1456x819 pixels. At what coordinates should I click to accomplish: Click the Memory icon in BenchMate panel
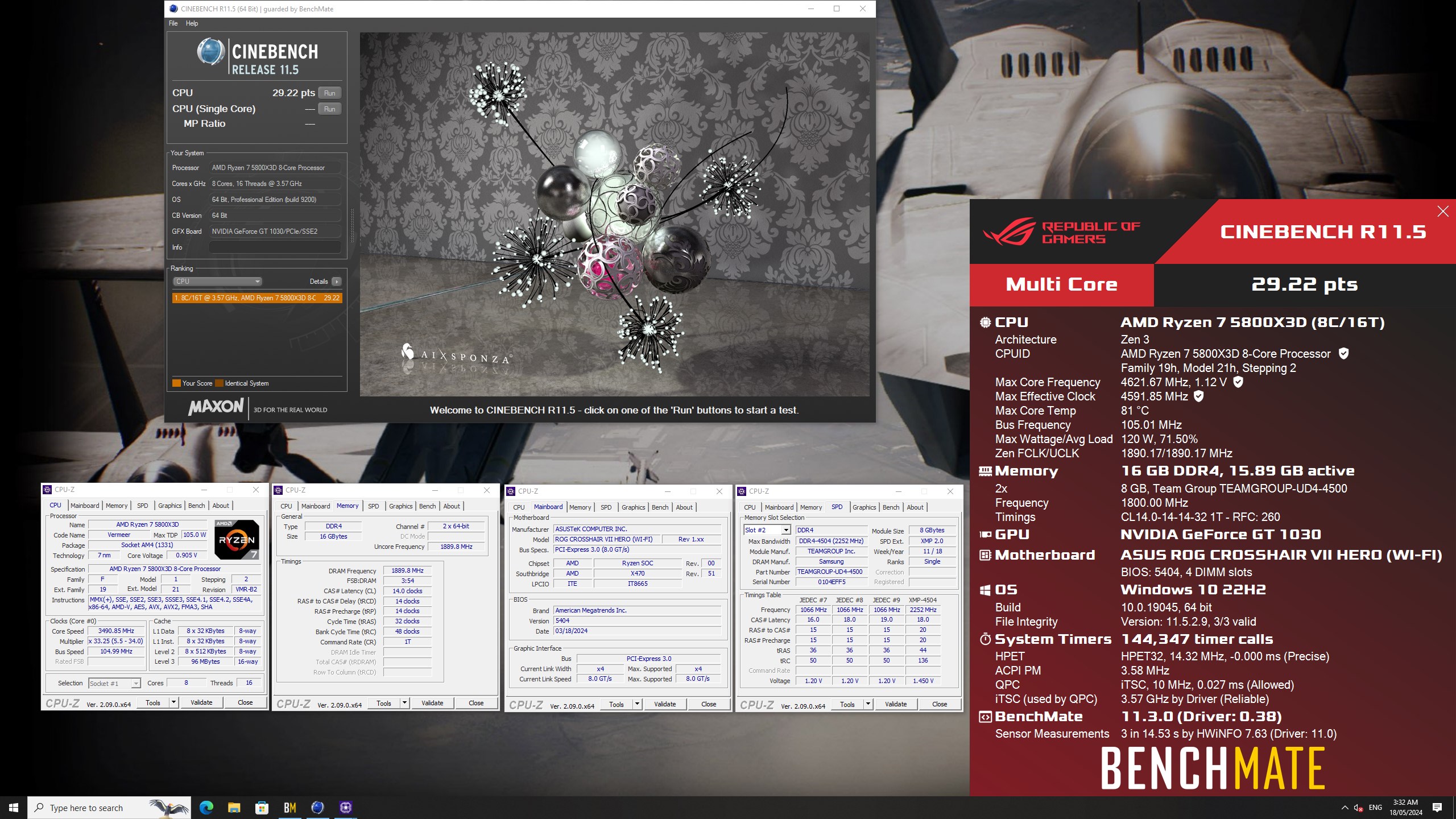pos(985,471)
